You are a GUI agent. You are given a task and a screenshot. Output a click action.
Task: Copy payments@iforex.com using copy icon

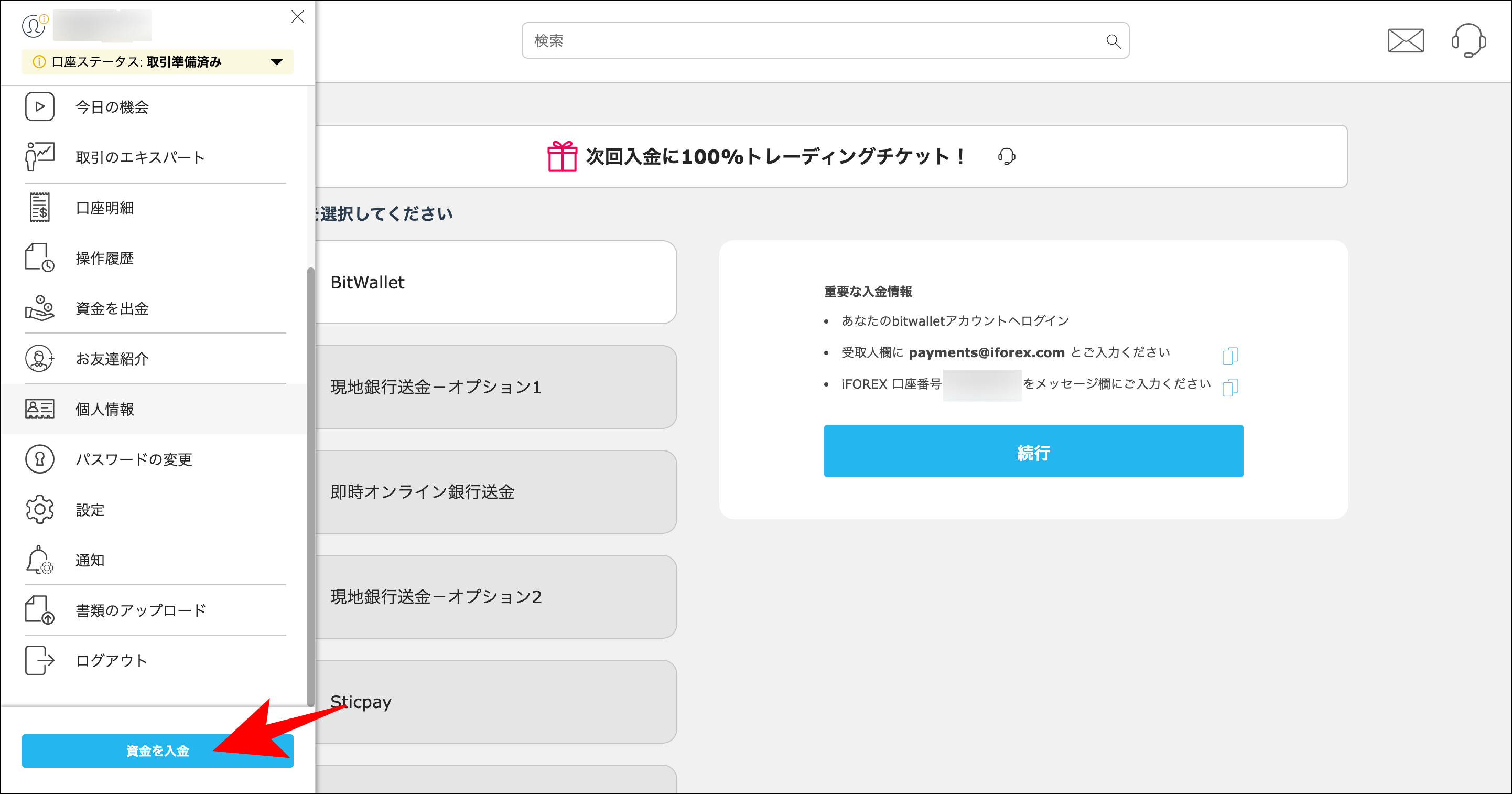1230,356
